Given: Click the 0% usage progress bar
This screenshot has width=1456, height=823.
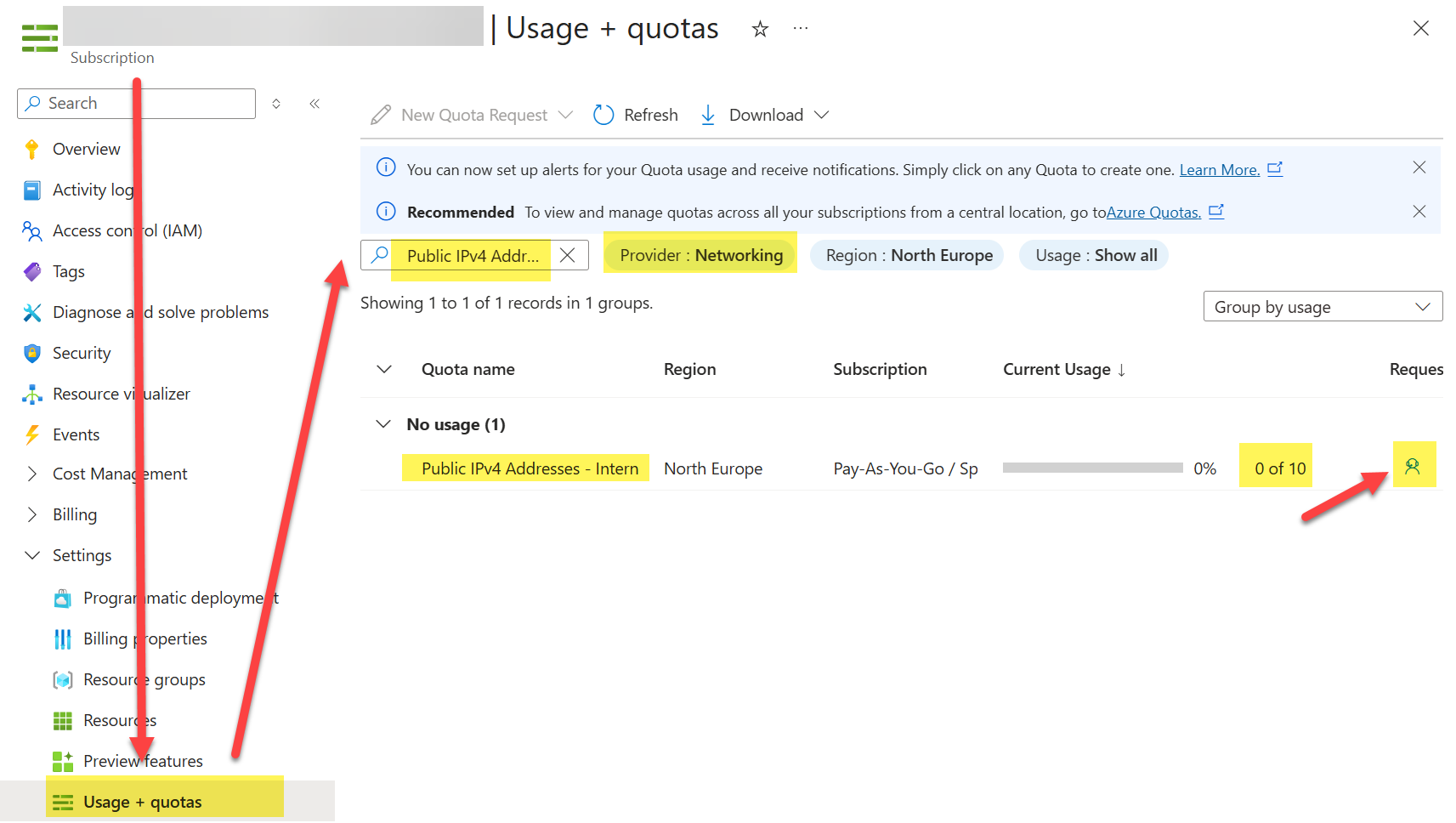Looking at the screenshot, I should click(1092, 468).
